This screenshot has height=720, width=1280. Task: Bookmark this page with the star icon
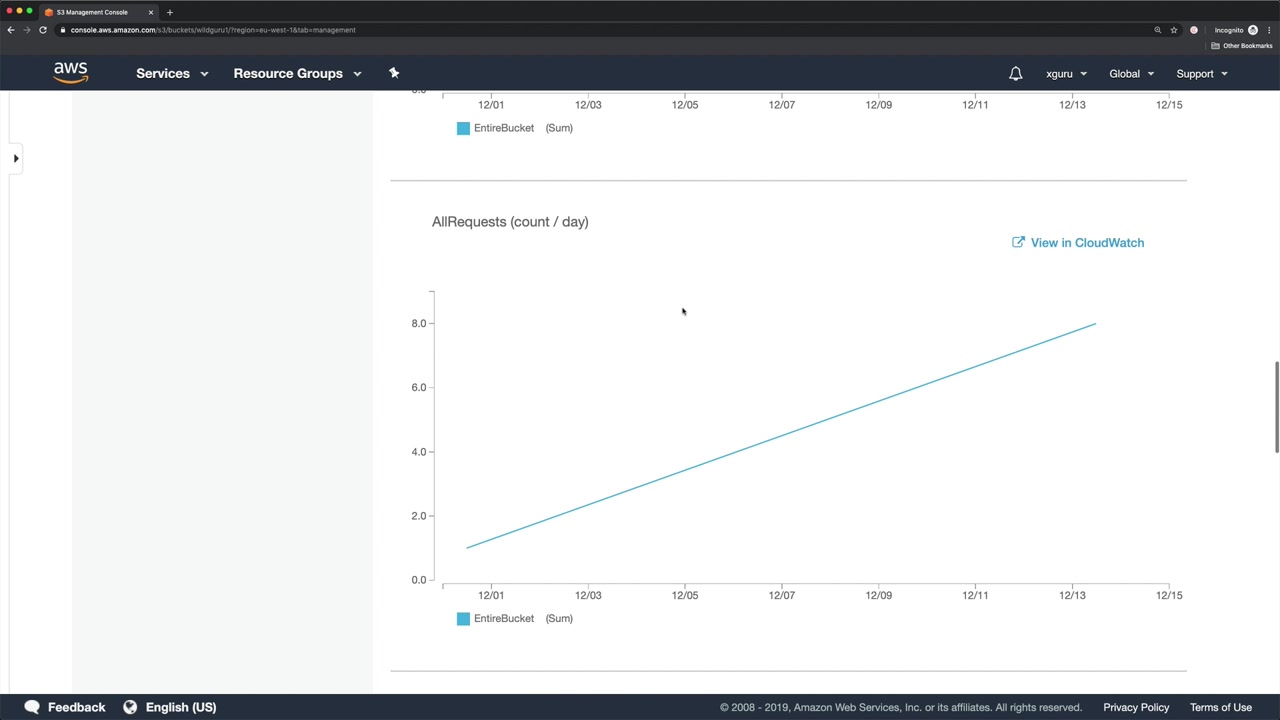click(1174, 30)
